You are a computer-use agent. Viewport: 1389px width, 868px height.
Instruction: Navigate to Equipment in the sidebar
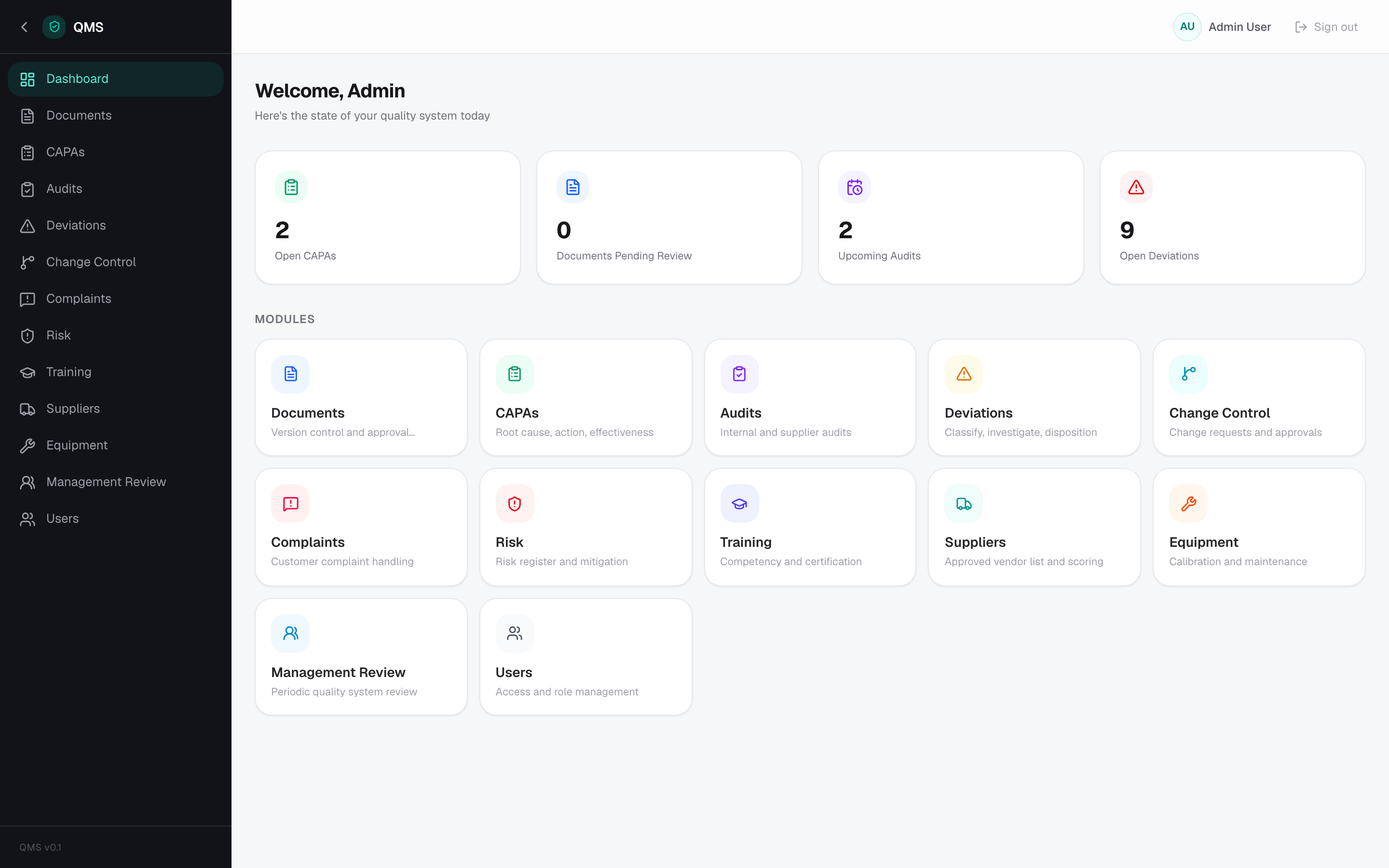click(115, 446)
